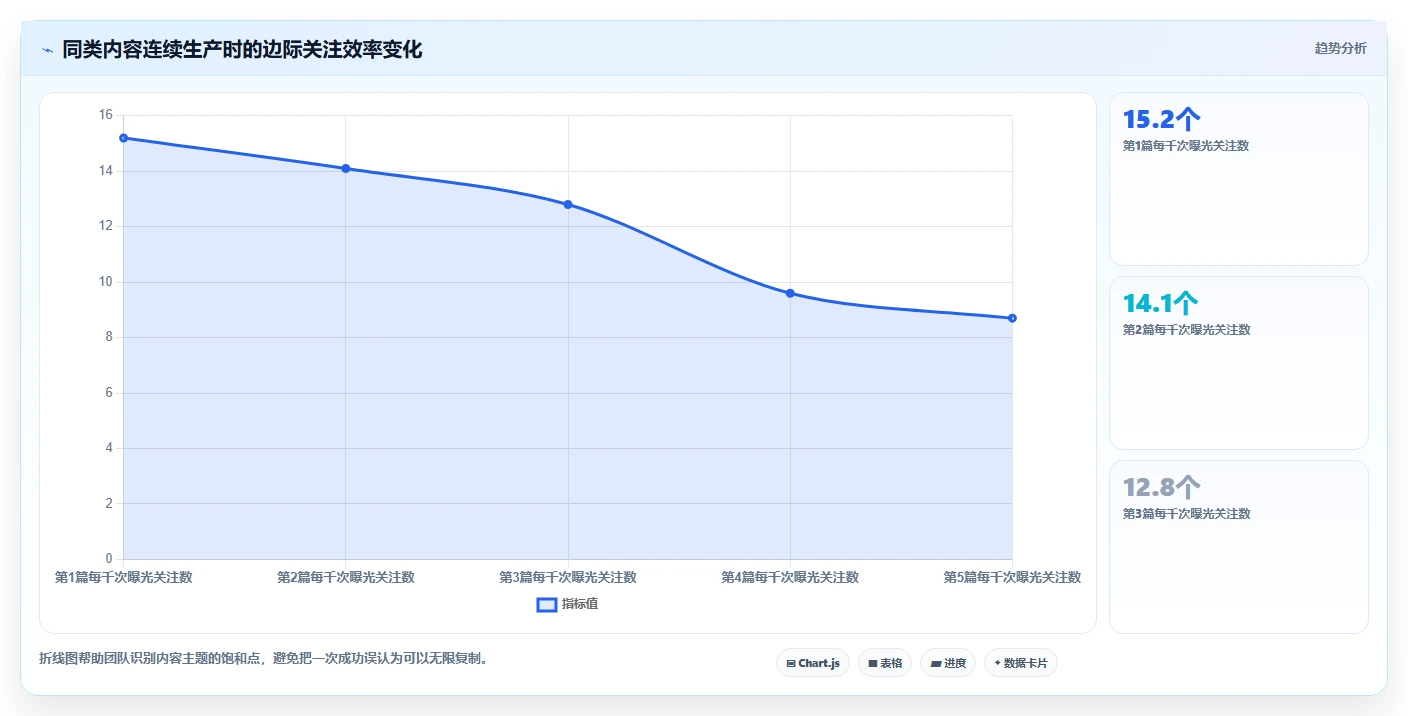Click the card caption under 15.2个
This screenshot has height=716, width=1408.
[x=1186, y=145]
